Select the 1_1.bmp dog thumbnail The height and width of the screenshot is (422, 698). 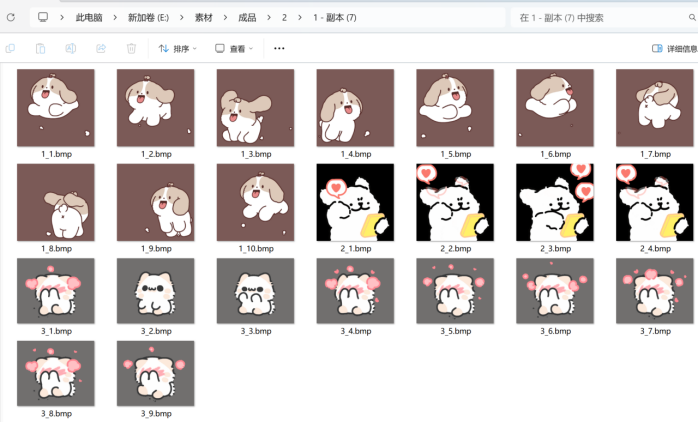coord(56,108)
